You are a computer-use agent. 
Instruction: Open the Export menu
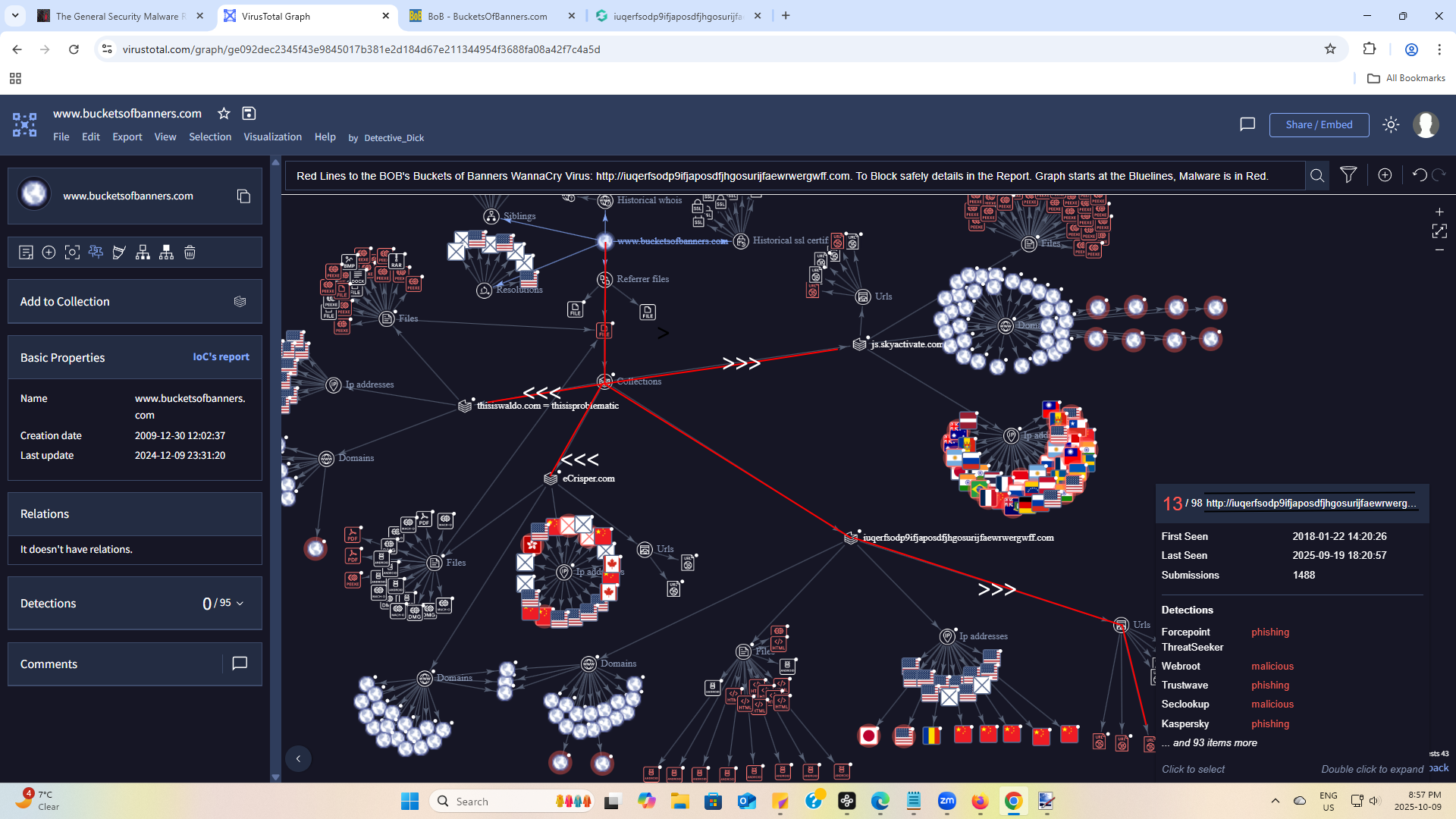(x=127, y=137)
